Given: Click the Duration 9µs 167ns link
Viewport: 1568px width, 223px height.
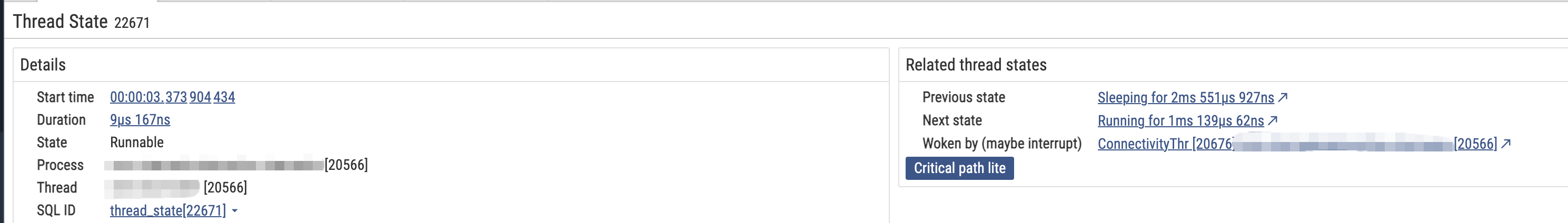Looking at the screenshot, I should click(140, 120).
